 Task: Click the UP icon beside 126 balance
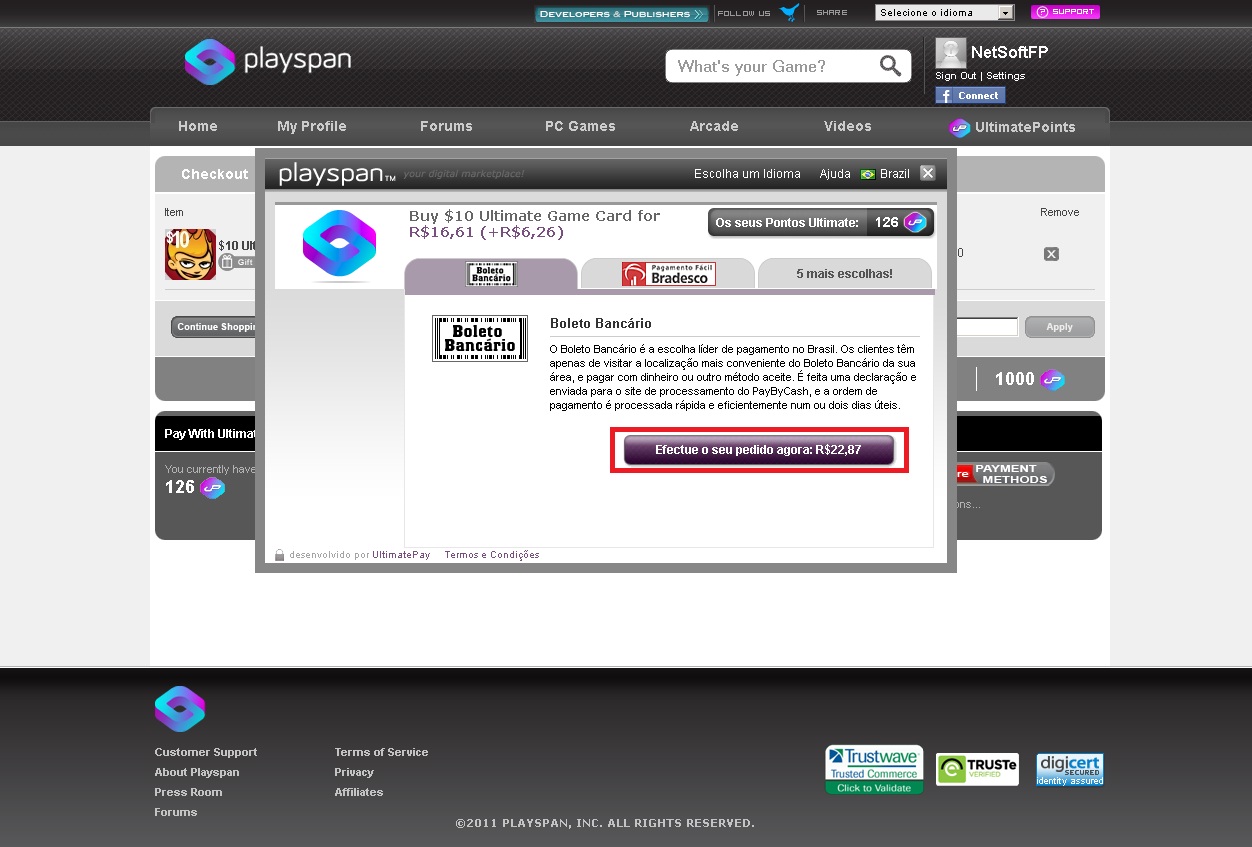coord(212,488)
